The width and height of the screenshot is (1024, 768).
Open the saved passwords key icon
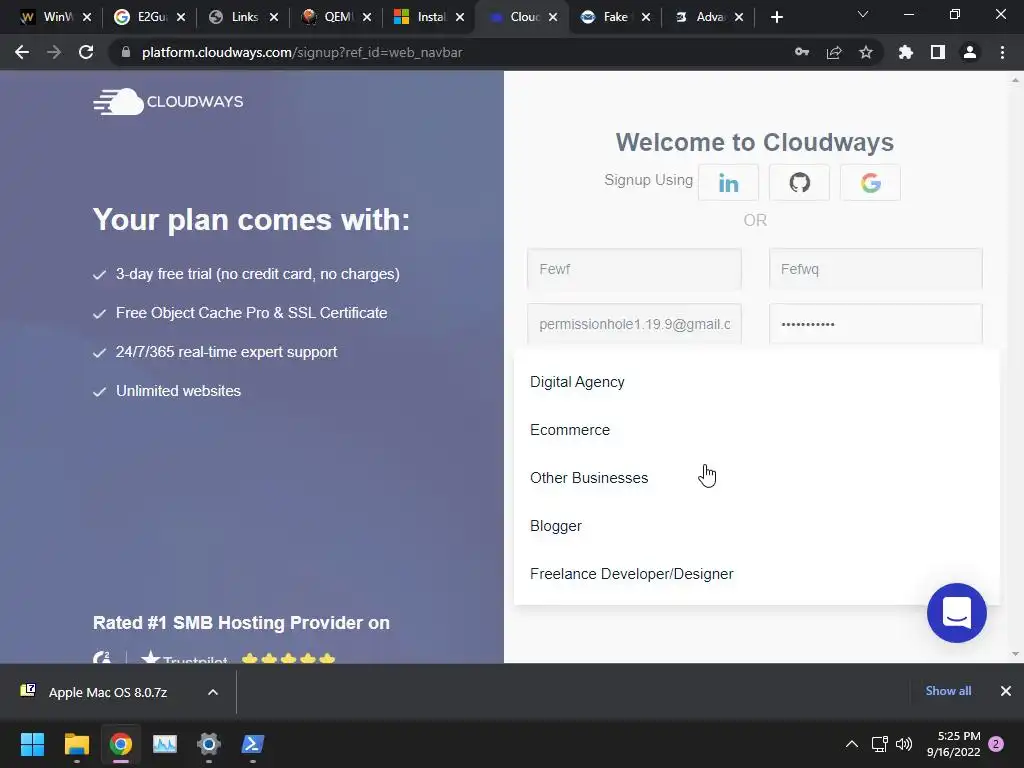pos(802,52)
